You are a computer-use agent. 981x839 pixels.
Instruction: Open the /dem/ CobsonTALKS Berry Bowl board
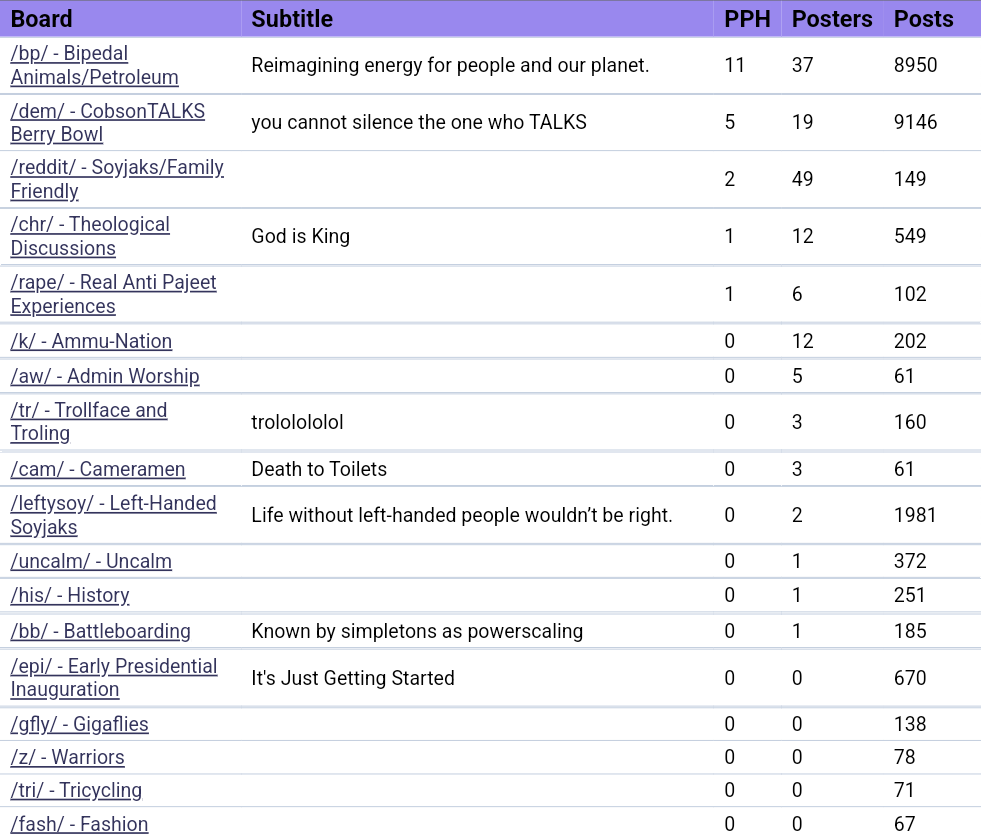pyautogui.click(x=107, y=122)
